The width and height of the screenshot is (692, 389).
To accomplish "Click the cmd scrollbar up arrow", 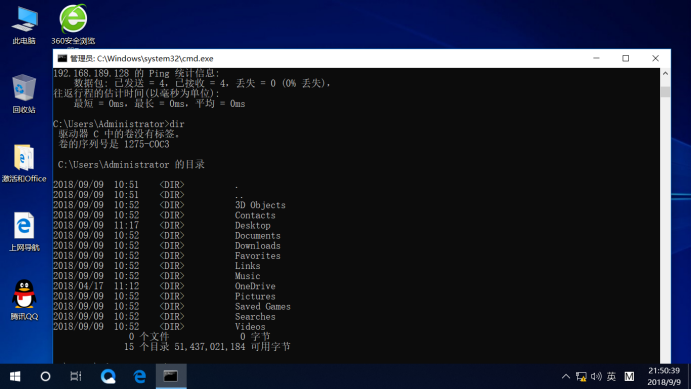I will tap(665, 73).
